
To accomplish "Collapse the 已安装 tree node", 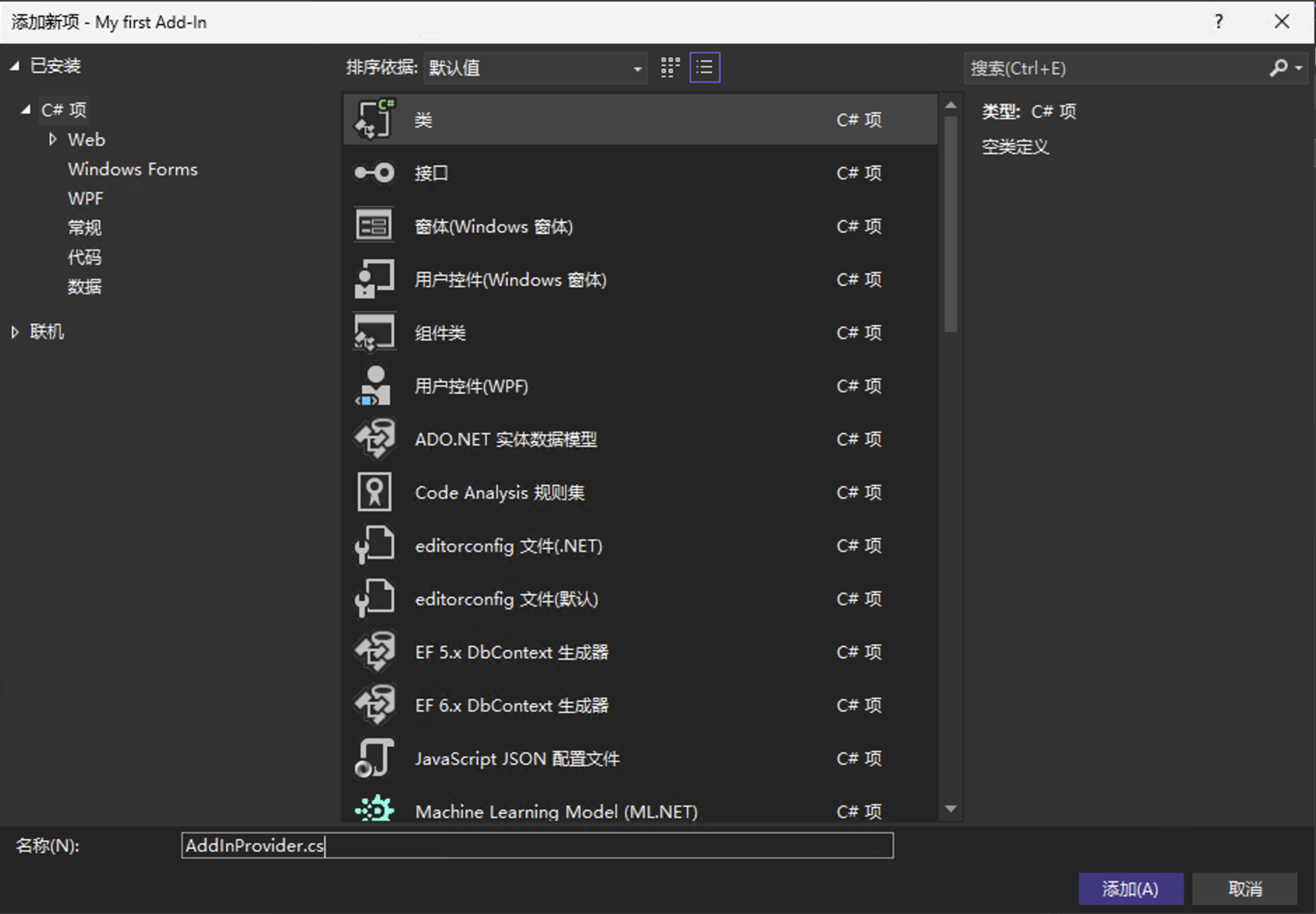I will tap(15, 66).
